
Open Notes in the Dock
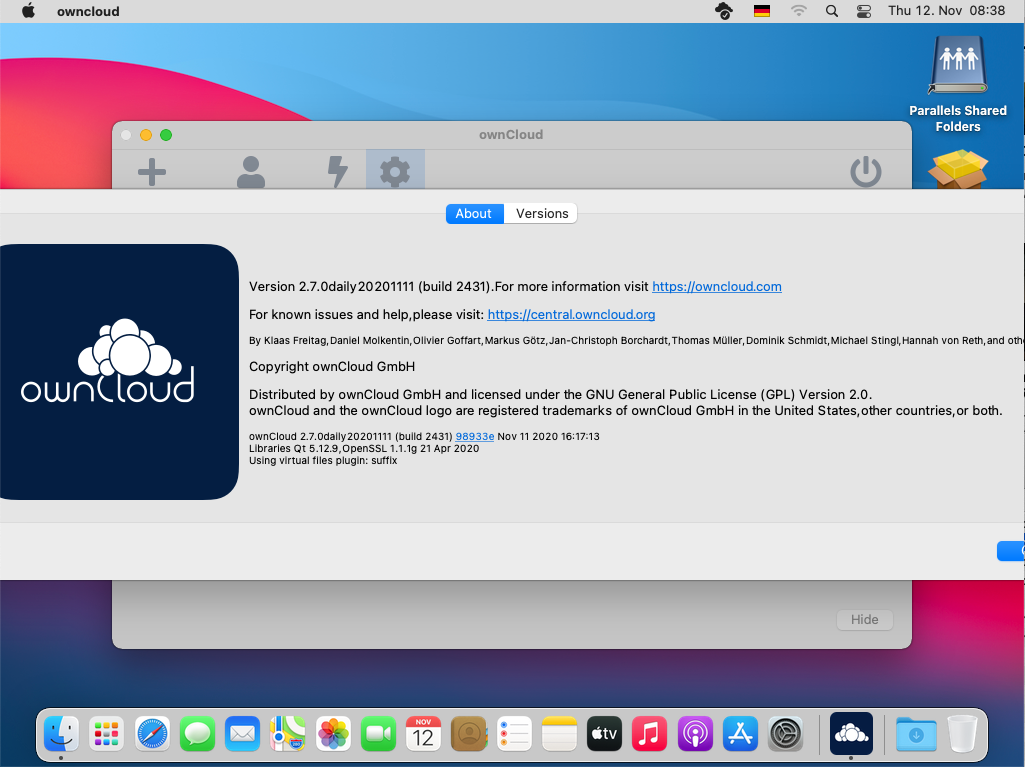pos(560,733)
